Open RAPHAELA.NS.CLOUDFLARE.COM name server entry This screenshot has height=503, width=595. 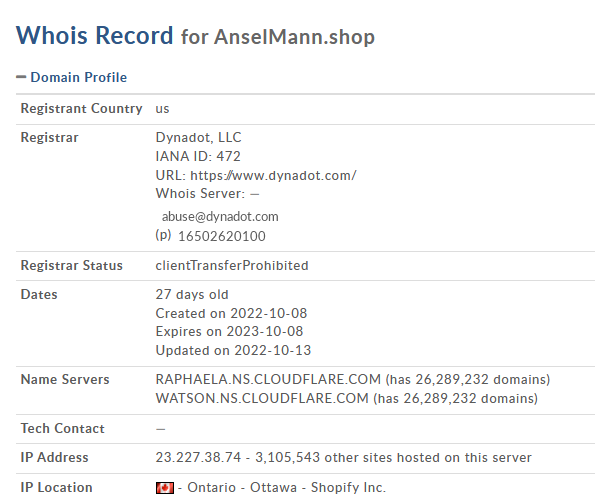coord(268,379)
